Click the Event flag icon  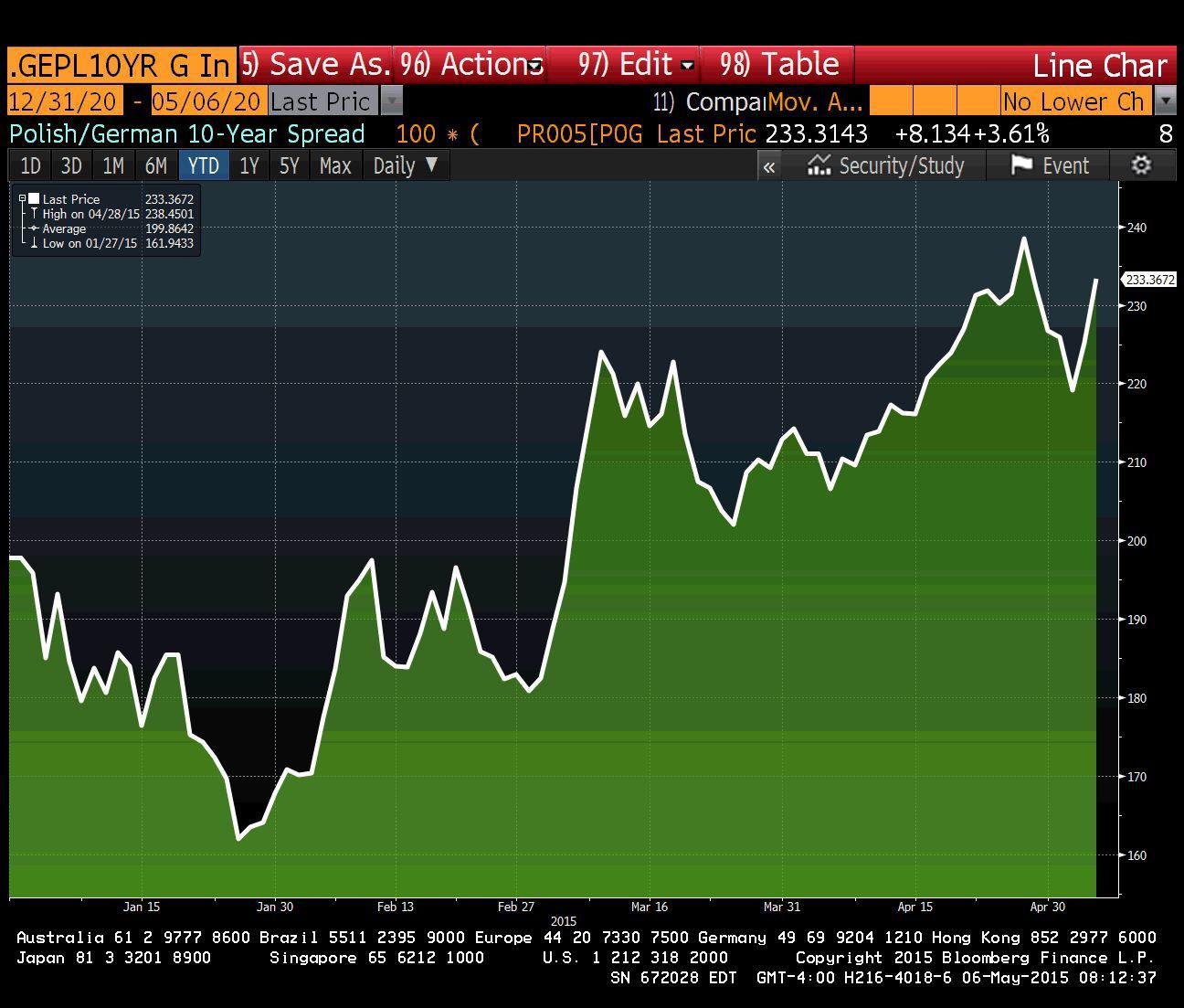point(1021,165)
